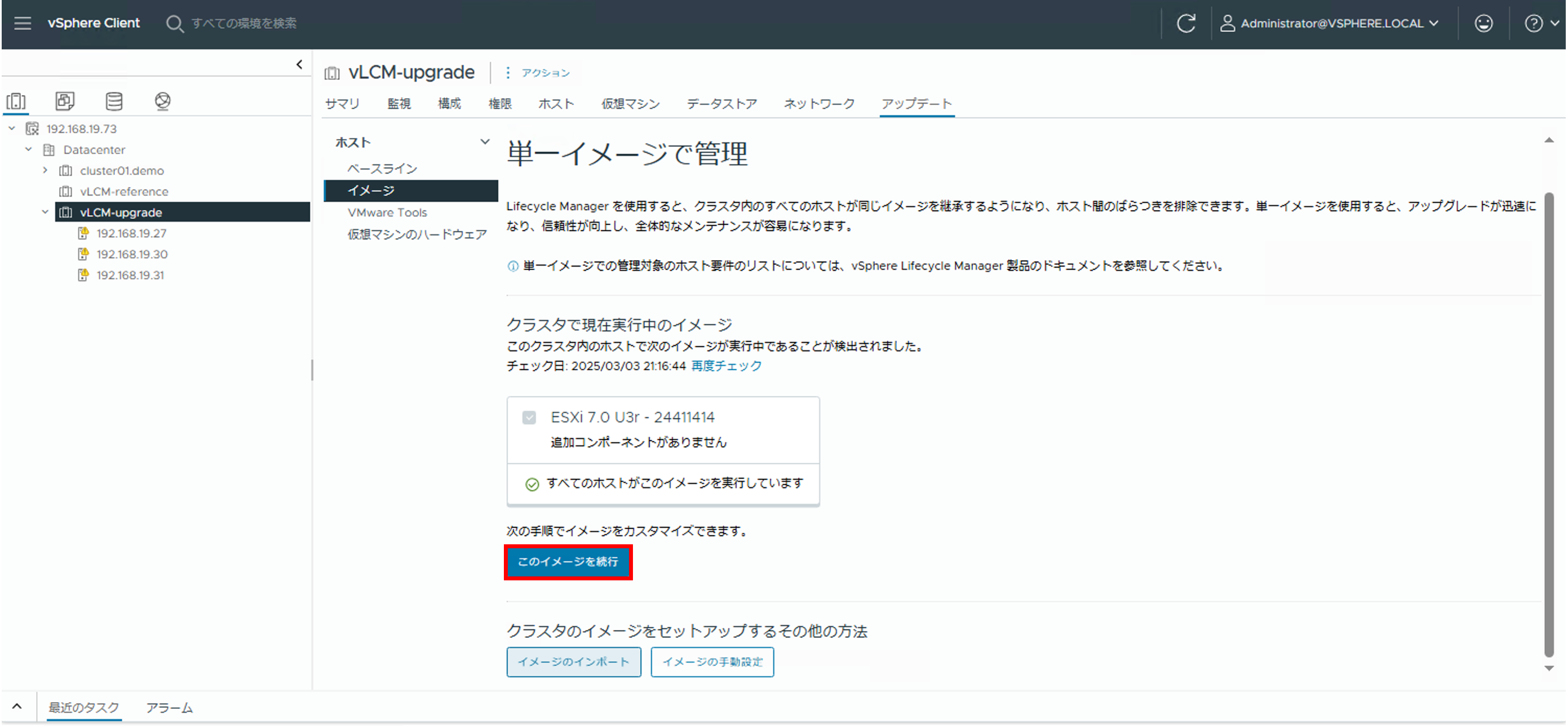Viewport: 1568px width, 728px height.
Task: Toggle the ESXi 7.0 U3r image checkbox
Action: [x=529, y=418]
